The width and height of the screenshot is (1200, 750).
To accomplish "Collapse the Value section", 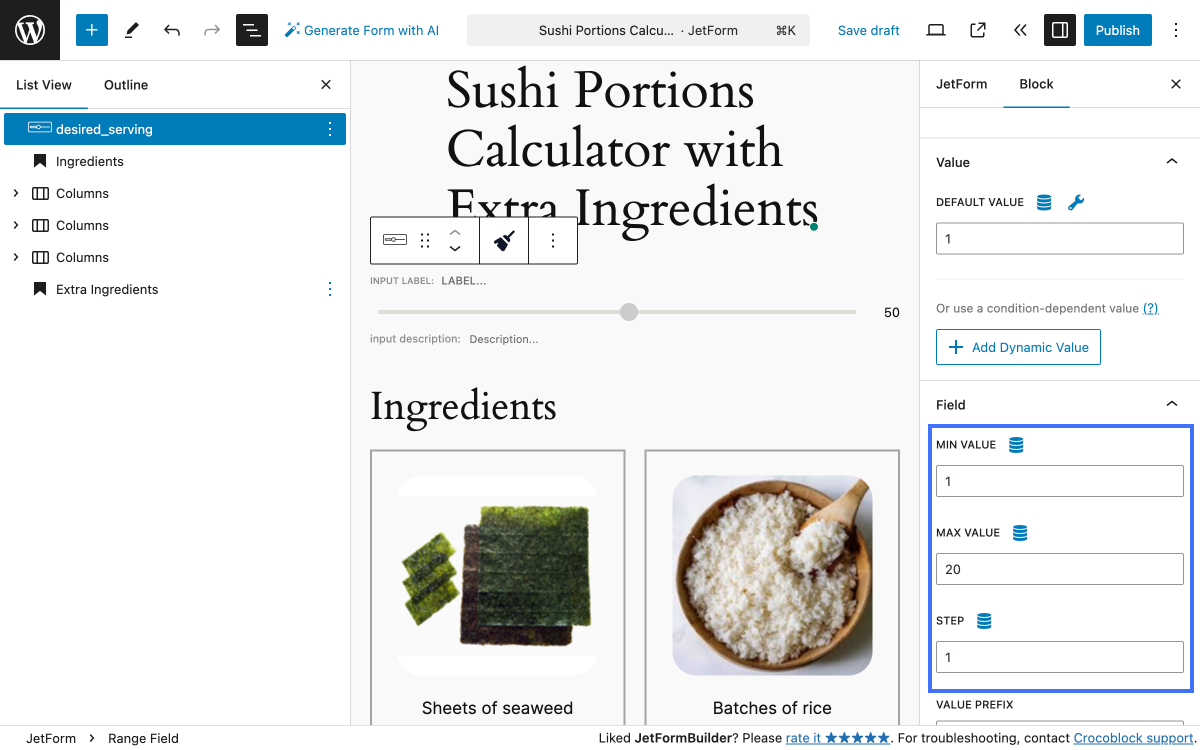I will [1171, 161].
